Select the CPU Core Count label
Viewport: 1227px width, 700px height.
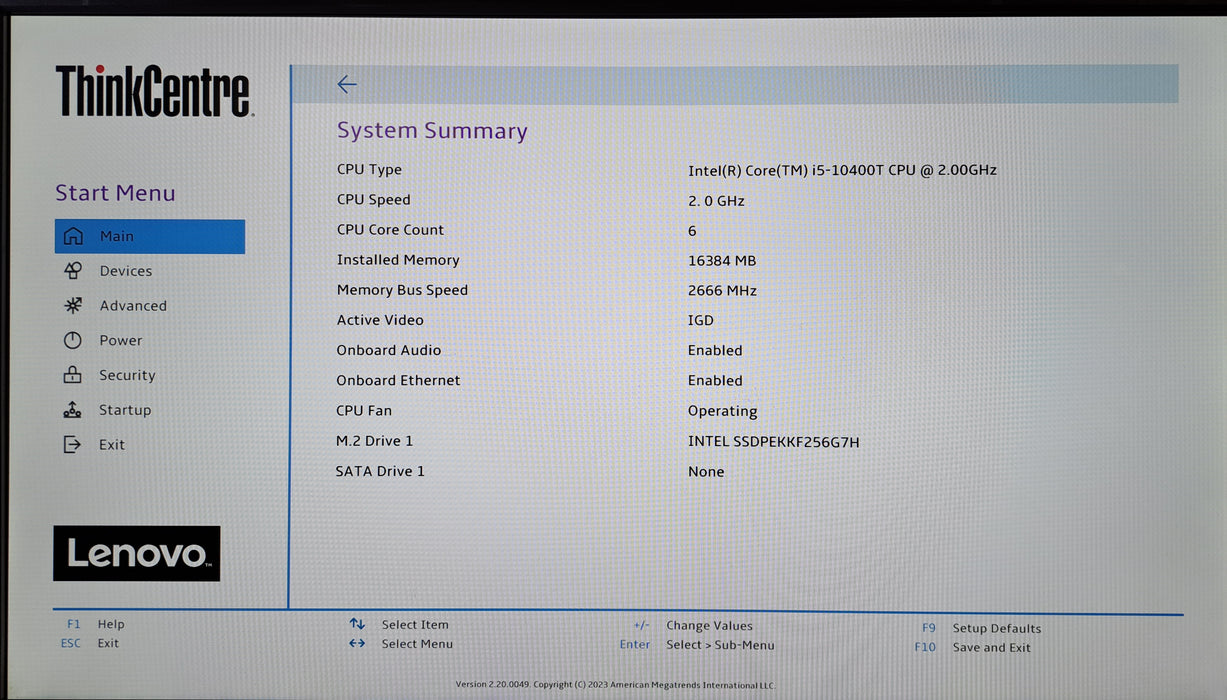(x=390, y=230)
